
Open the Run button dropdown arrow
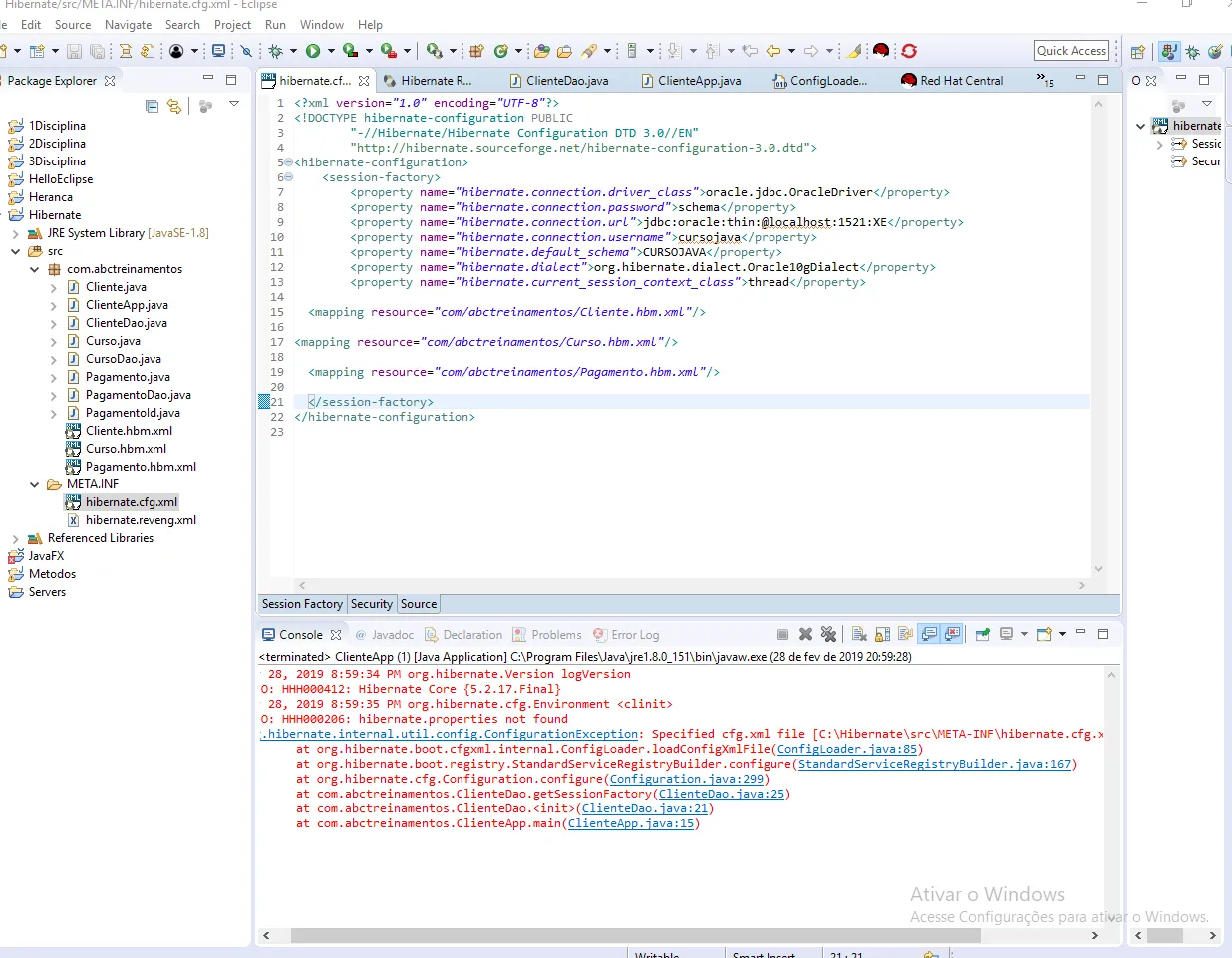[x=330, y=51]
